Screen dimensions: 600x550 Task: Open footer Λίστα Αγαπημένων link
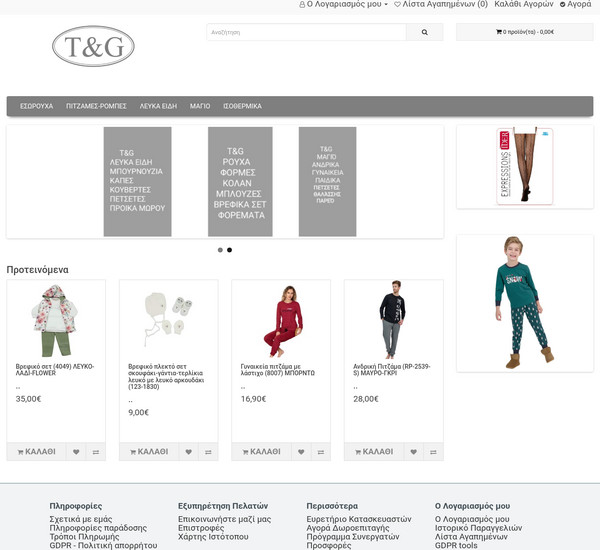(x=471, y=537)
